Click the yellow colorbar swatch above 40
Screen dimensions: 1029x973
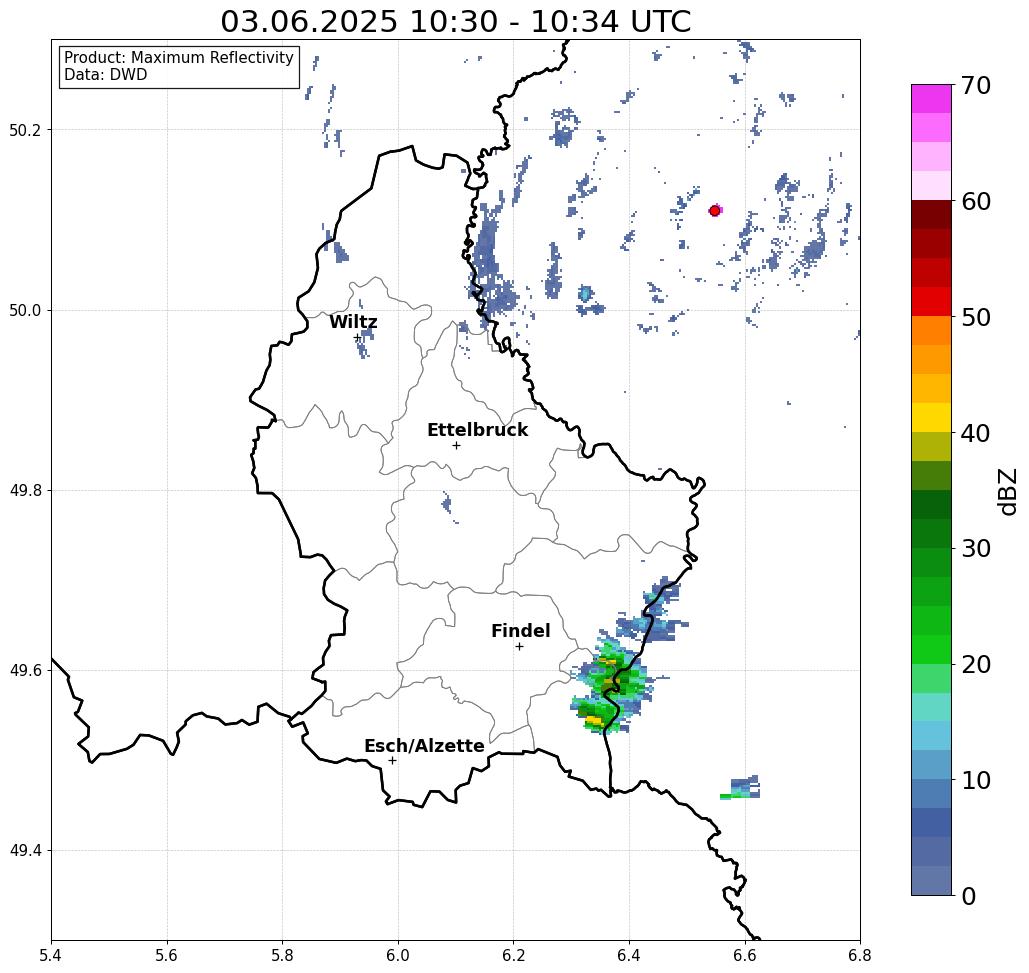(x=931, y=418)
